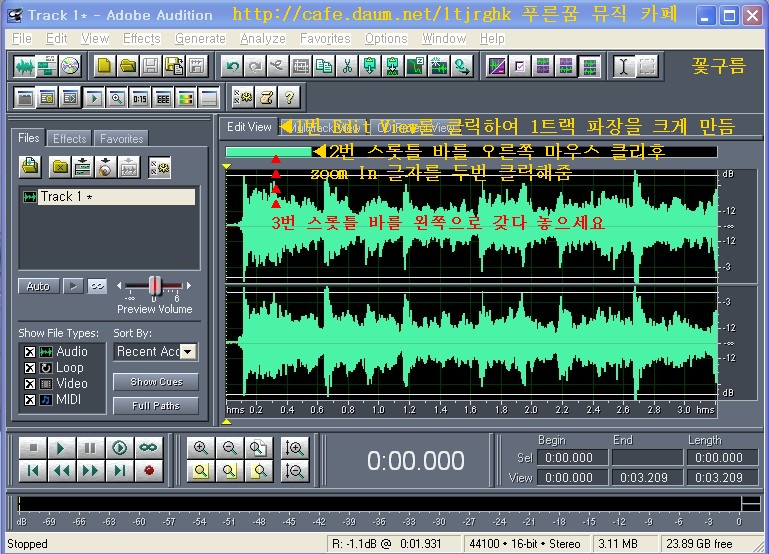Zoom to selection with yellow magnifier icon
769x554 pixels.
[x=201, y=471]
